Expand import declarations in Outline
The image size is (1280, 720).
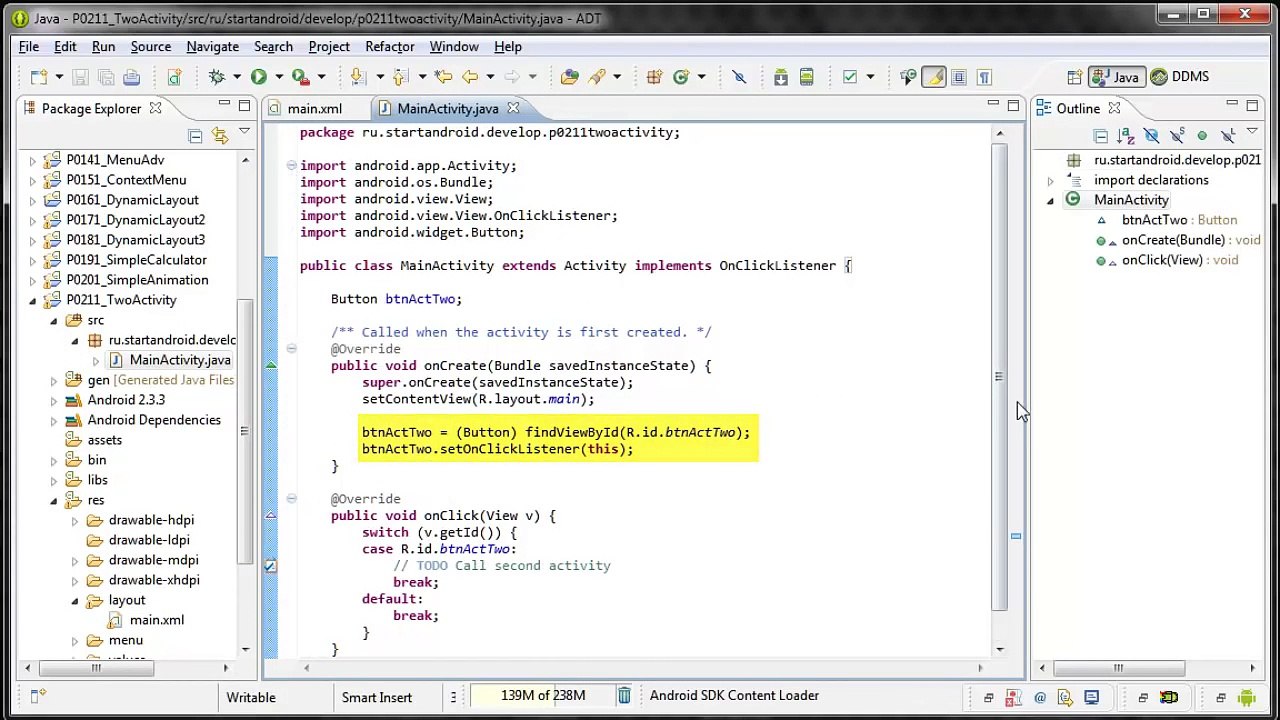click(x=1050, y=181)
